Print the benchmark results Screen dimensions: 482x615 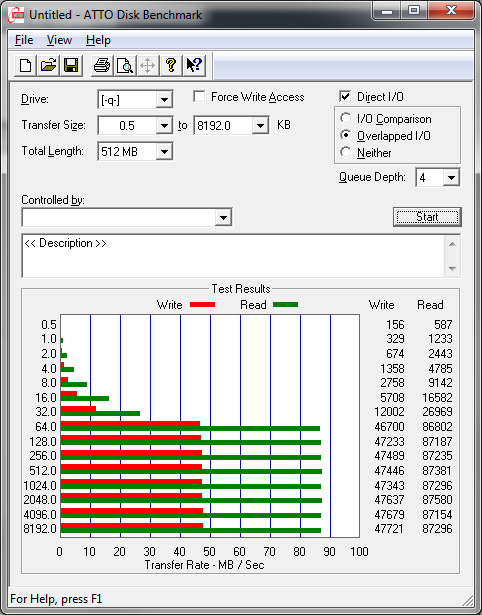click(102, 65)
